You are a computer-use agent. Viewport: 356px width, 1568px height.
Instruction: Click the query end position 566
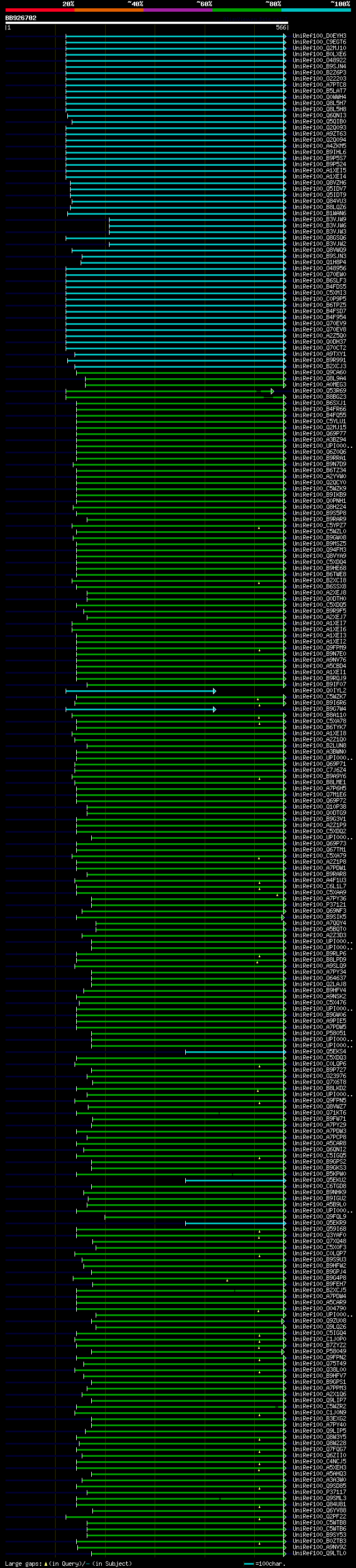click(x=280, y=27)
